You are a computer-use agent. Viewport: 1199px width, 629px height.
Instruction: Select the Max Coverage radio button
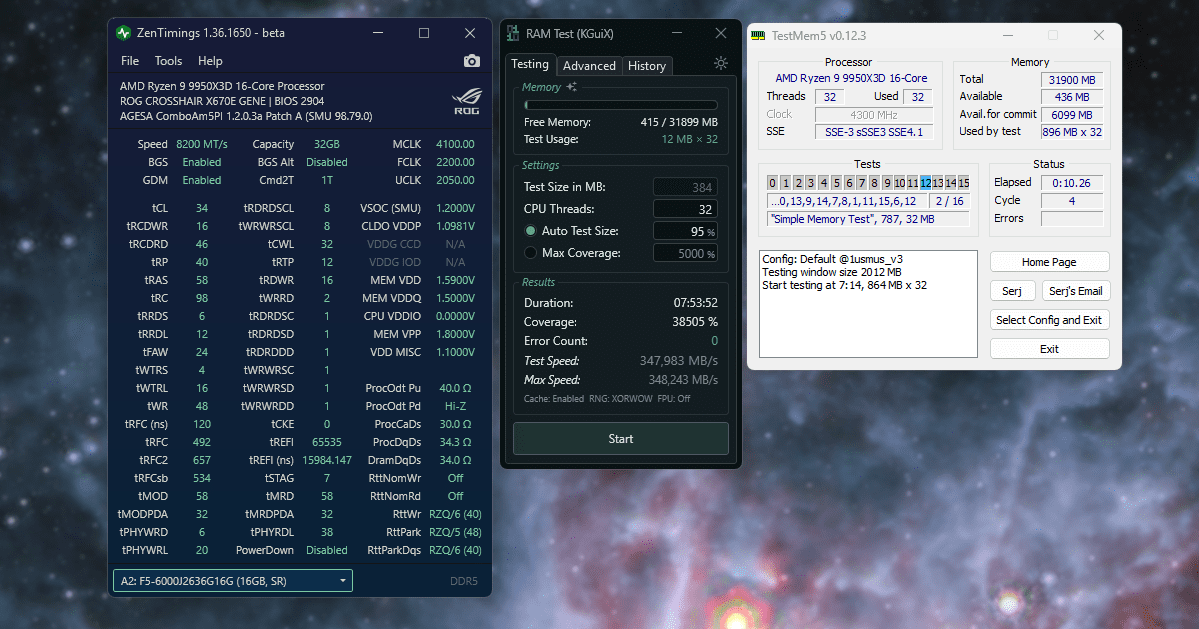point(530,253)
